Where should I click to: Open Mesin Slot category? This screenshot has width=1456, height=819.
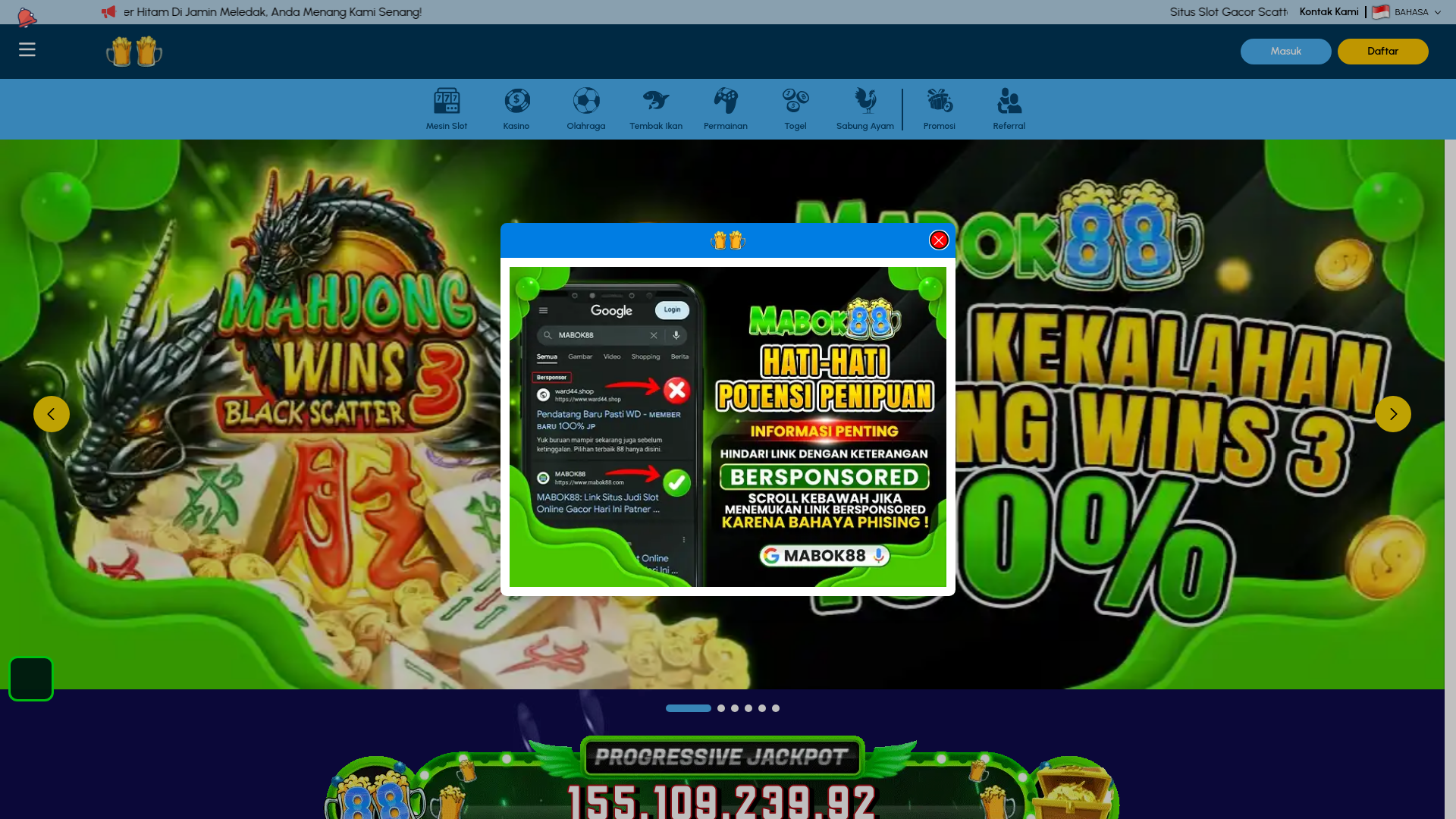447,109
